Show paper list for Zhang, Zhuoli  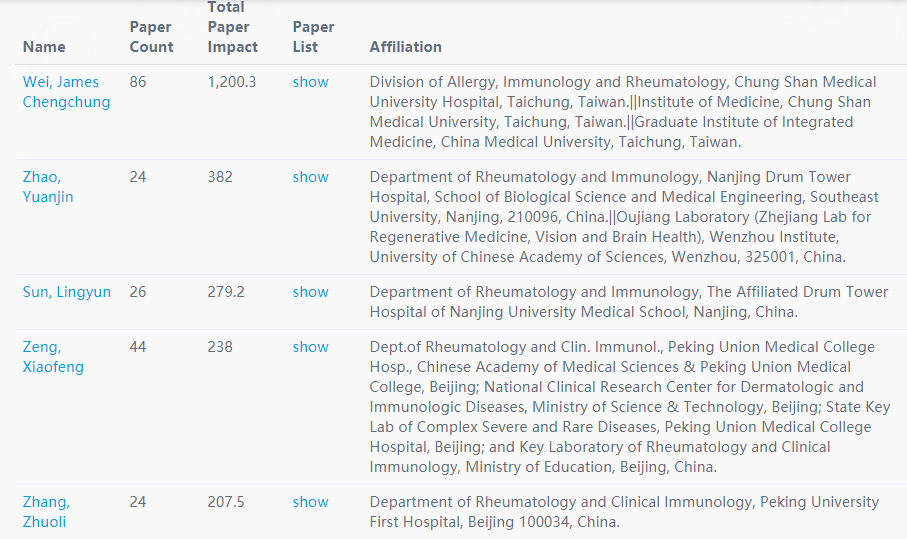[x=311, y=502]
